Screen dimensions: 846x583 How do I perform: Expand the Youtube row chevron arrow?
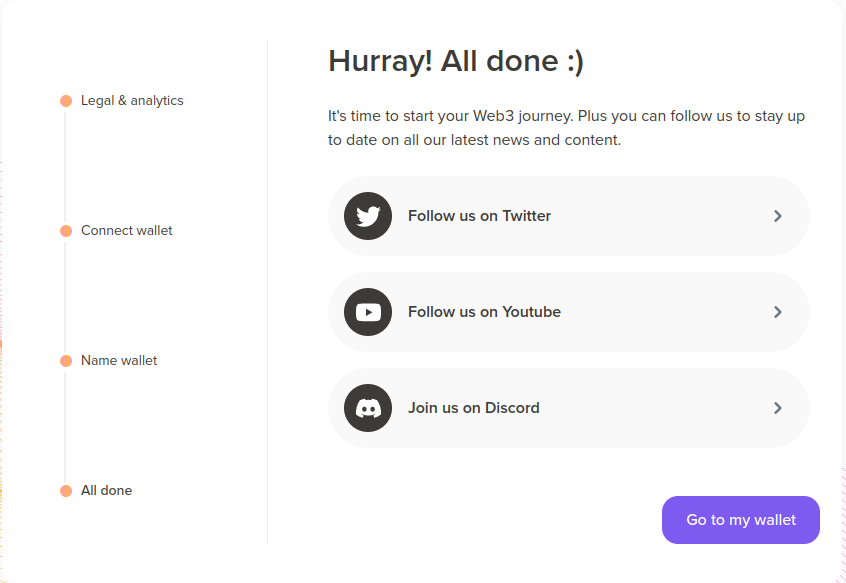click(778, 312)
